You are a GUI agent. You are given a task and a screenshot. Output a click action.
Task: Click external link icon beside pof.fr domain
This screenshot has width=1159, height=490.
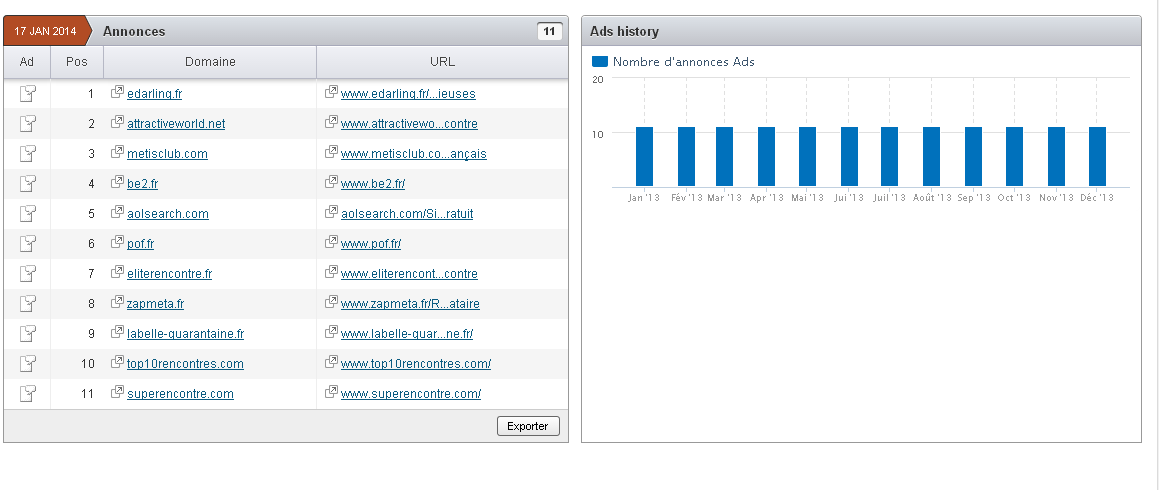[117, 242]
